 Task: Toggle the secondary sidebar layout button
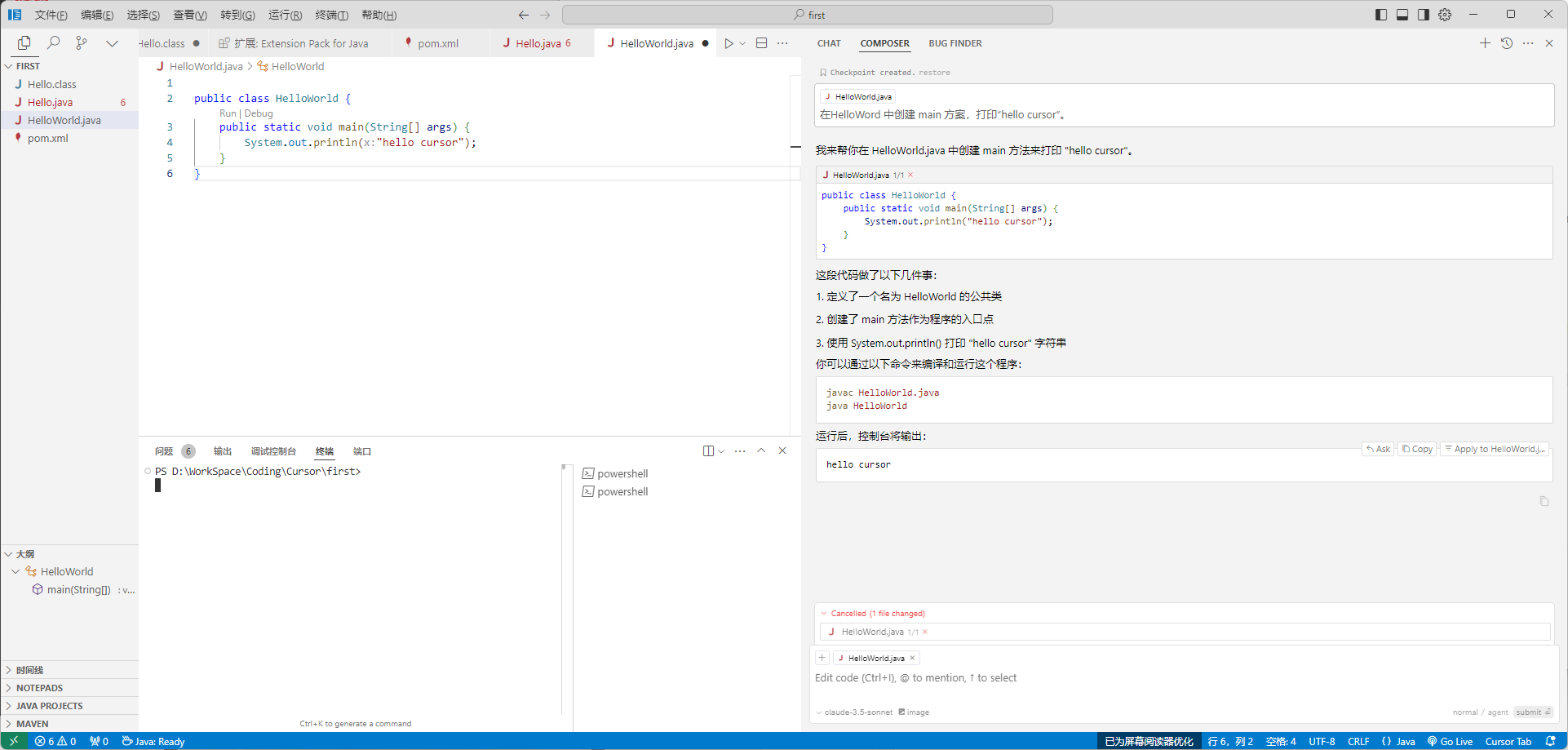pyautogui.click(x=1424, y=15)
